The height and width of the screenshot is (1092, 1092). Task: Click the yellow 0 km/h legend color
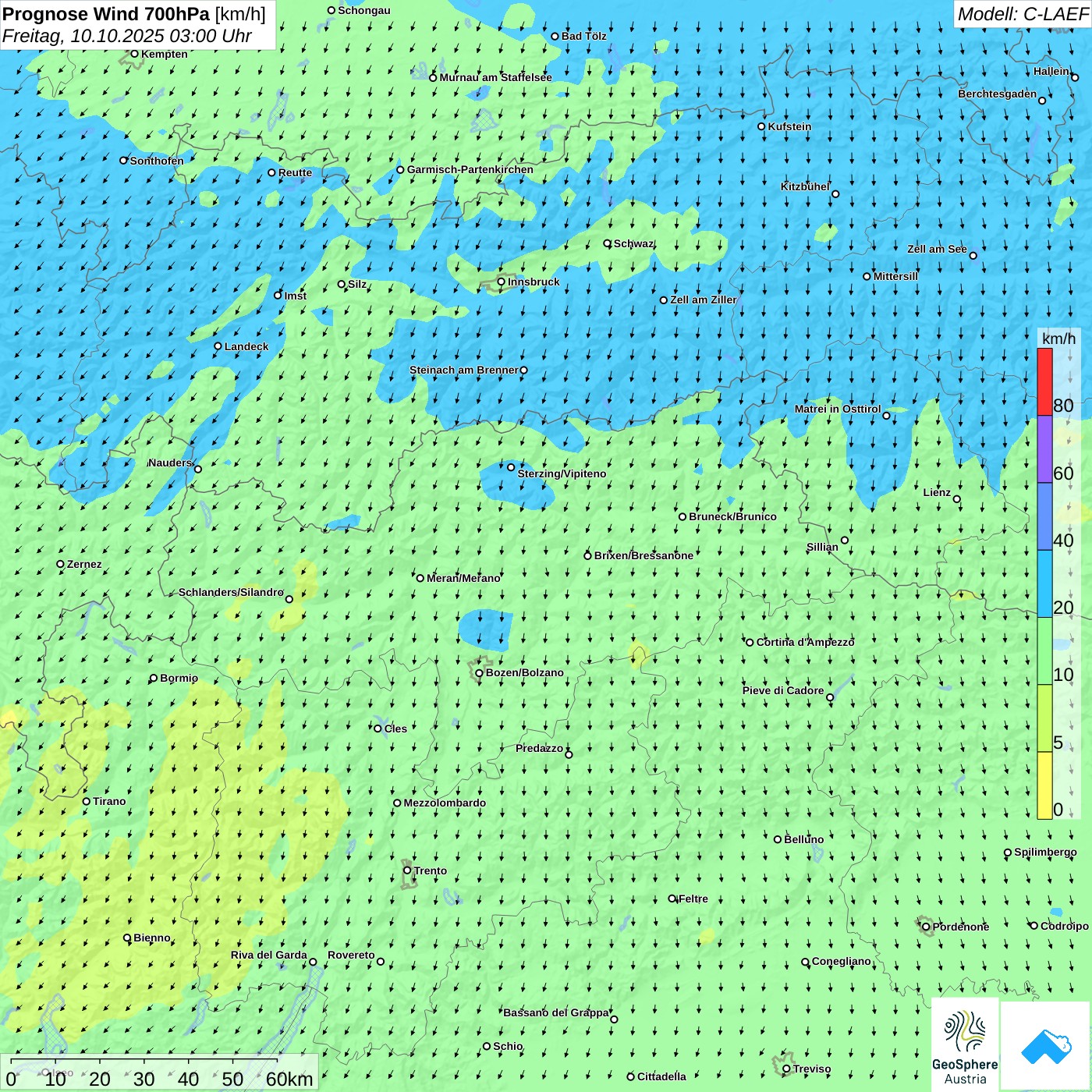tap(1044, 785)
